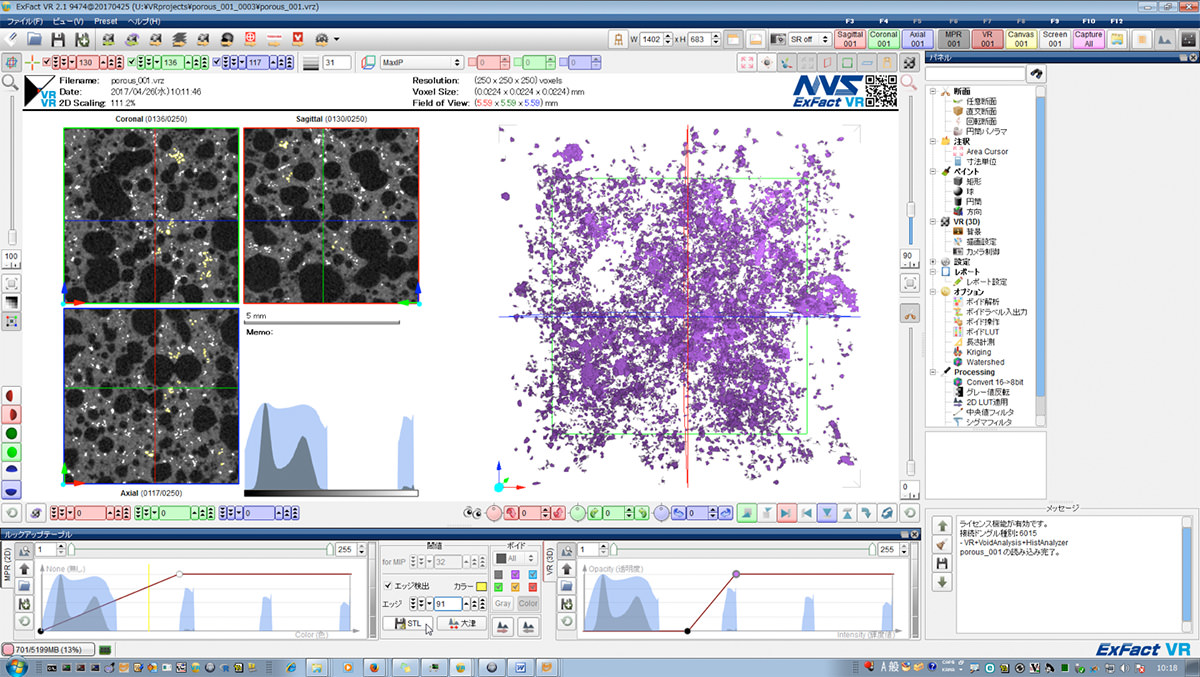Click the binoculars search icon in panel
The image size is (1200, 677).
click(x=1037, y=75)
